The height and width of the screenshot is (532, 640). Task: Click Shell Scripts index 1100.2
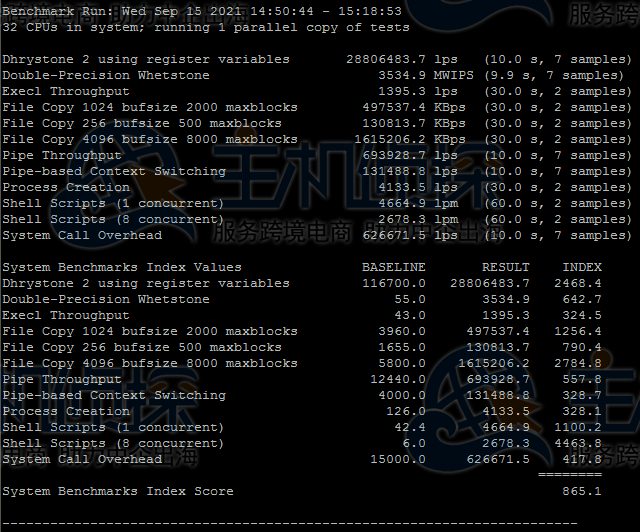point(578,427)
